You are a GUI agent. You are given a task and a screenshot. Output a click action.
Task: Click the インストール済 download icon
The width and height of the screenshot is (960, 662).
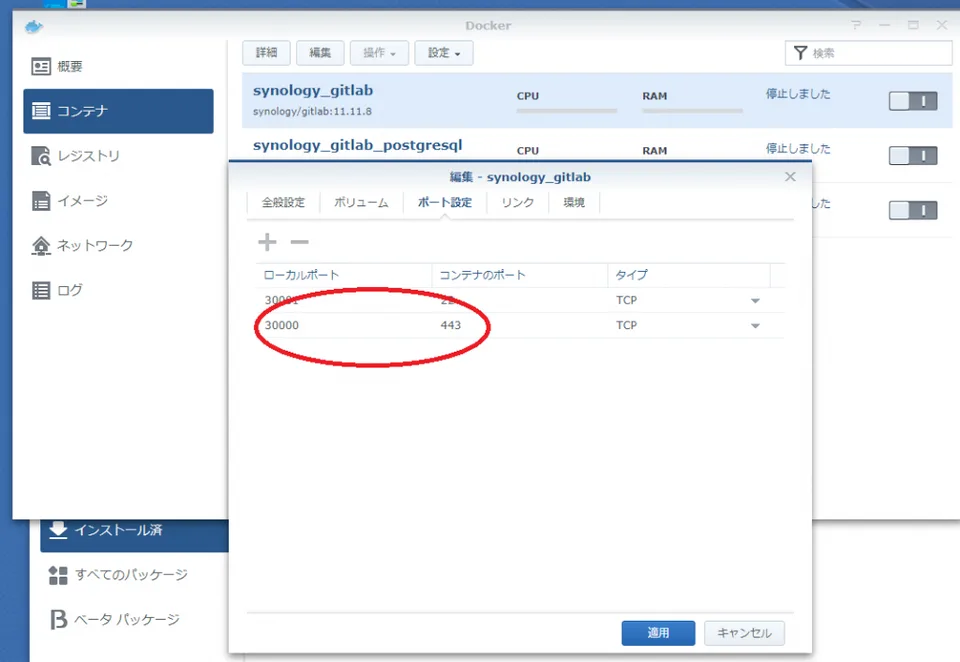click(x=58, y=530)
